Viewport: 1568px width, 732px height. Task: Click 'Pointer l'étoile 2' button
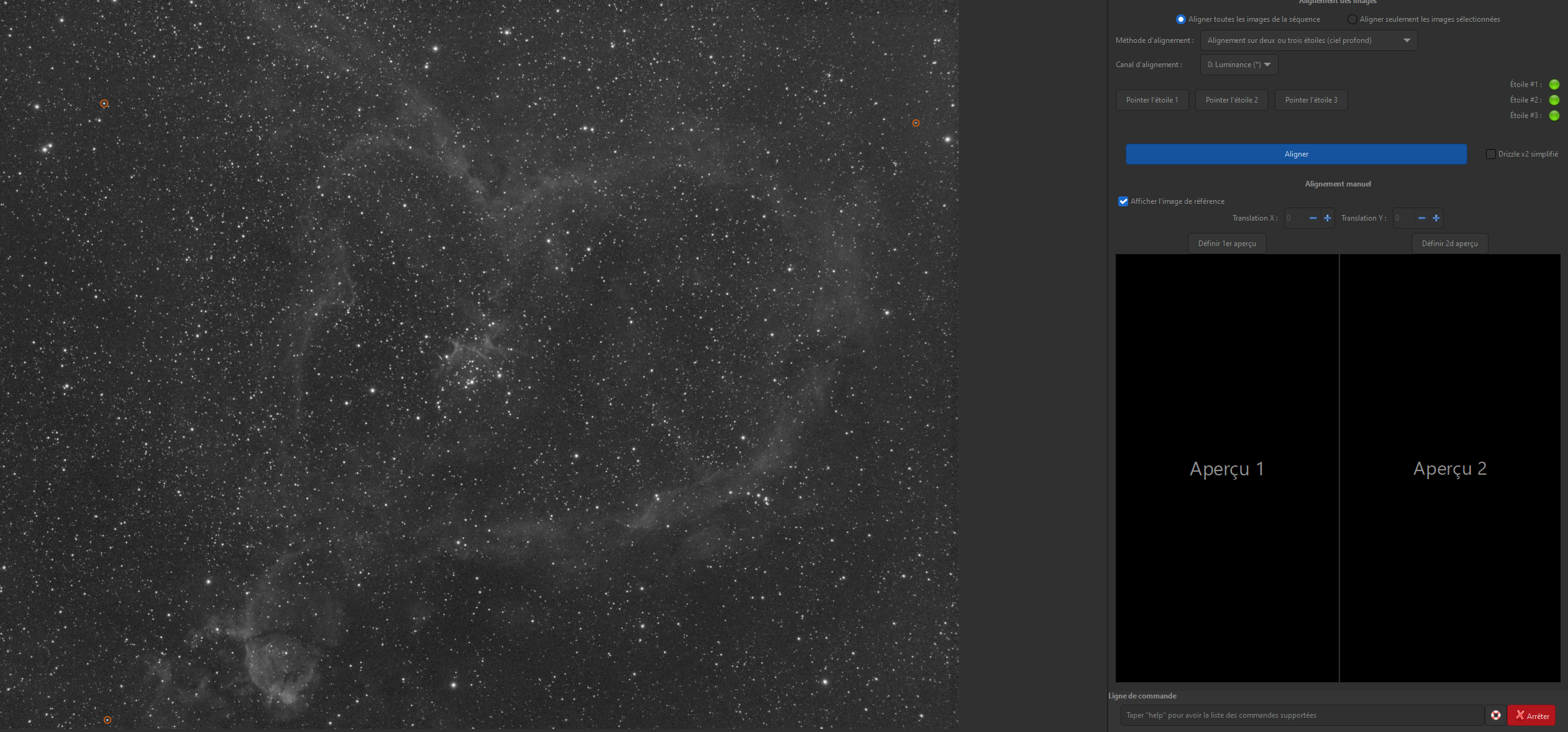1231,100
